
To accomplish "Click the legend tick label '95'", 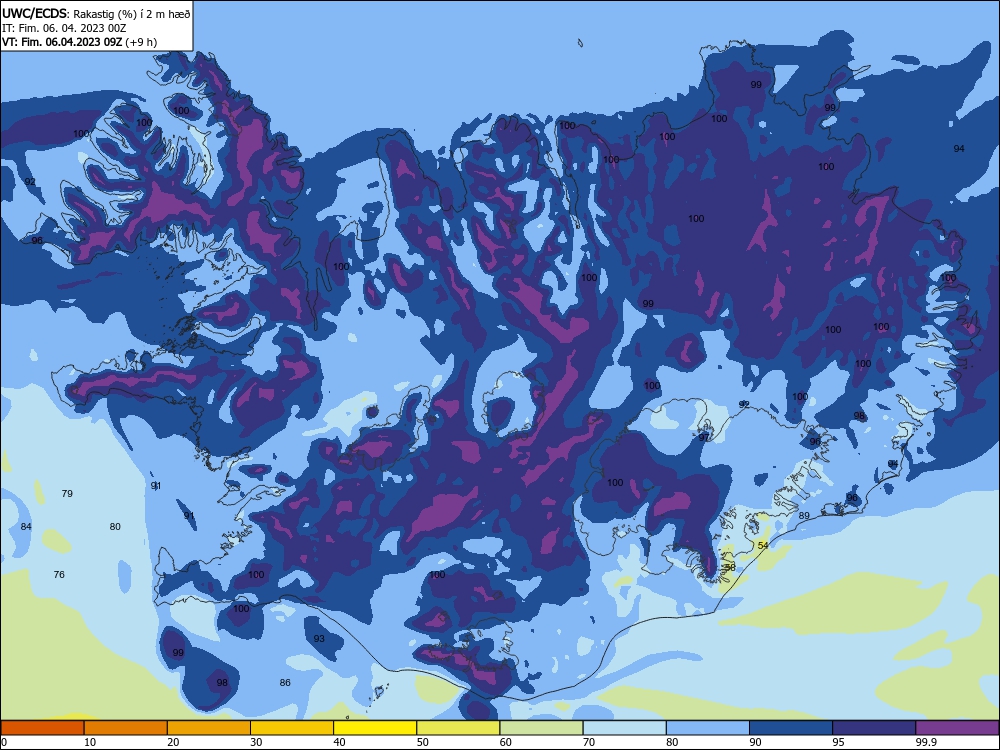I will tap(839, 742).
